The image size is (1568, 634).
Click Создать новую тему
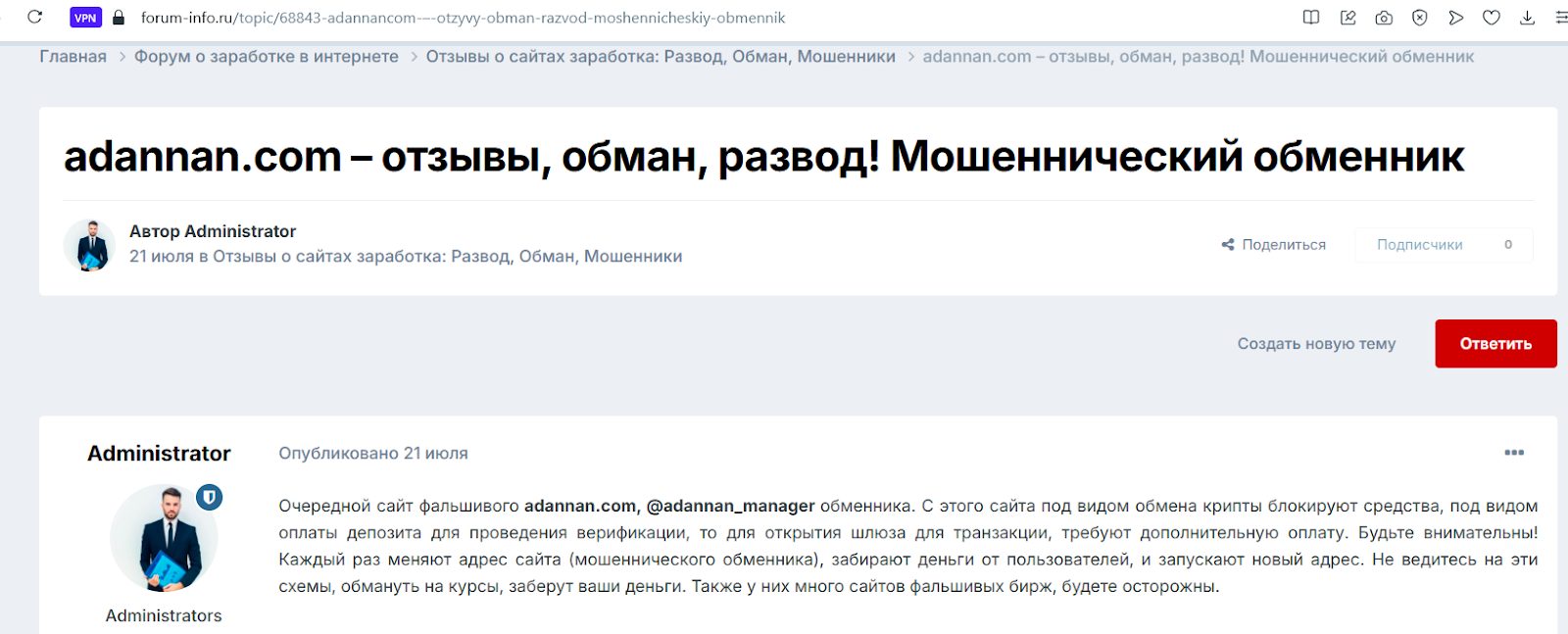1316,344
